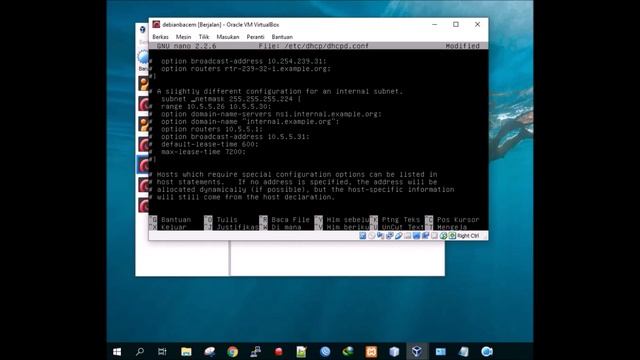Open the Mesin menu
The height and width of the screenshot is (360, 640).
183,37
